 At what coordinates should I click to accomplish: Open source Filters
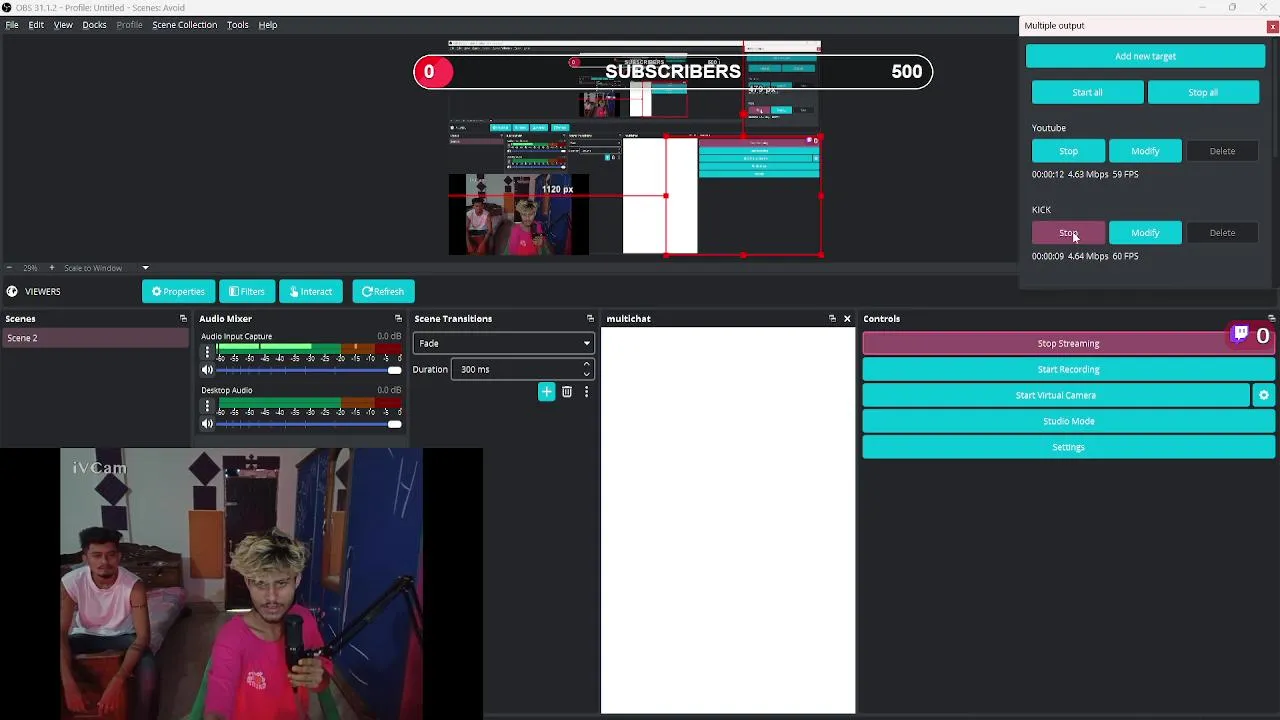click(247, 291)
